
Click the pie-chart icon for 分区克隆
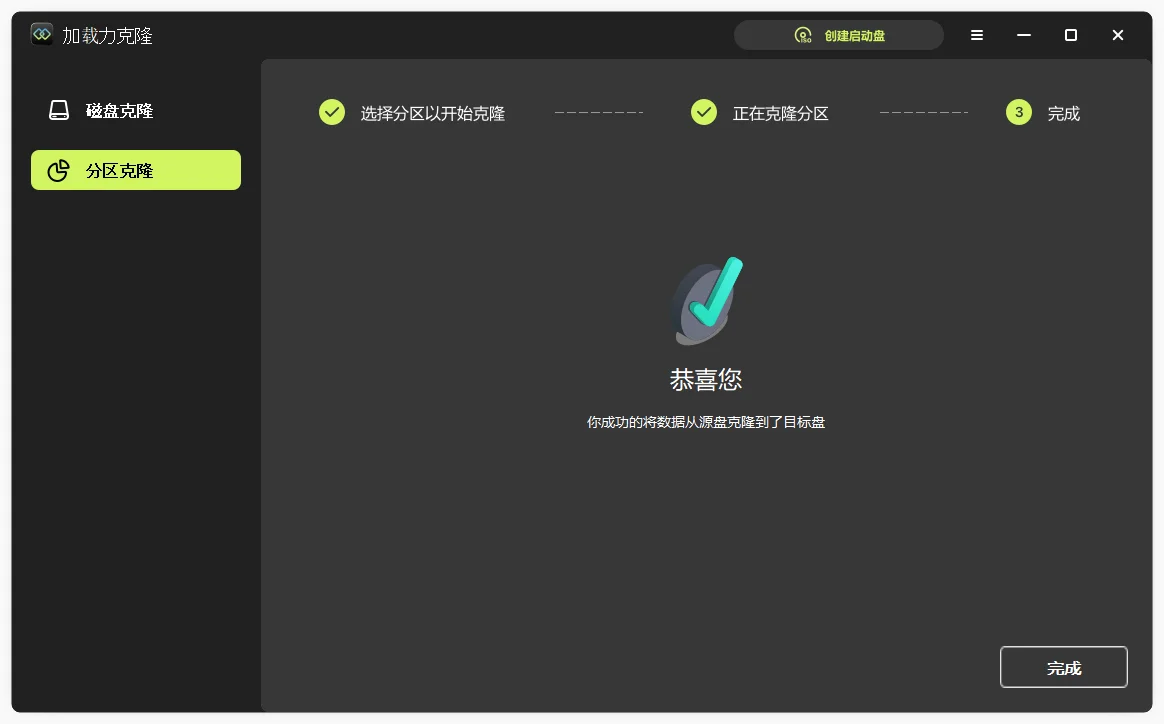click(57, 169)
